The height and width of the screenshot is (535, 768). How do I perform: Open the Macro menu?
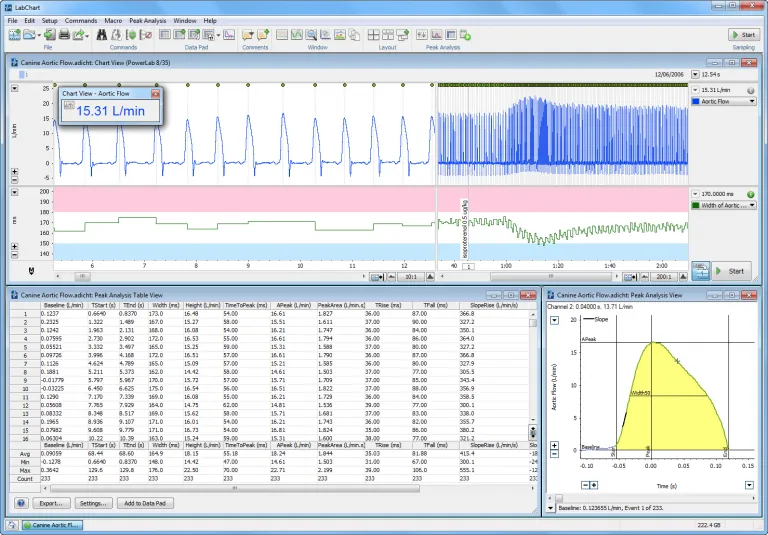[x=113, y=20]
